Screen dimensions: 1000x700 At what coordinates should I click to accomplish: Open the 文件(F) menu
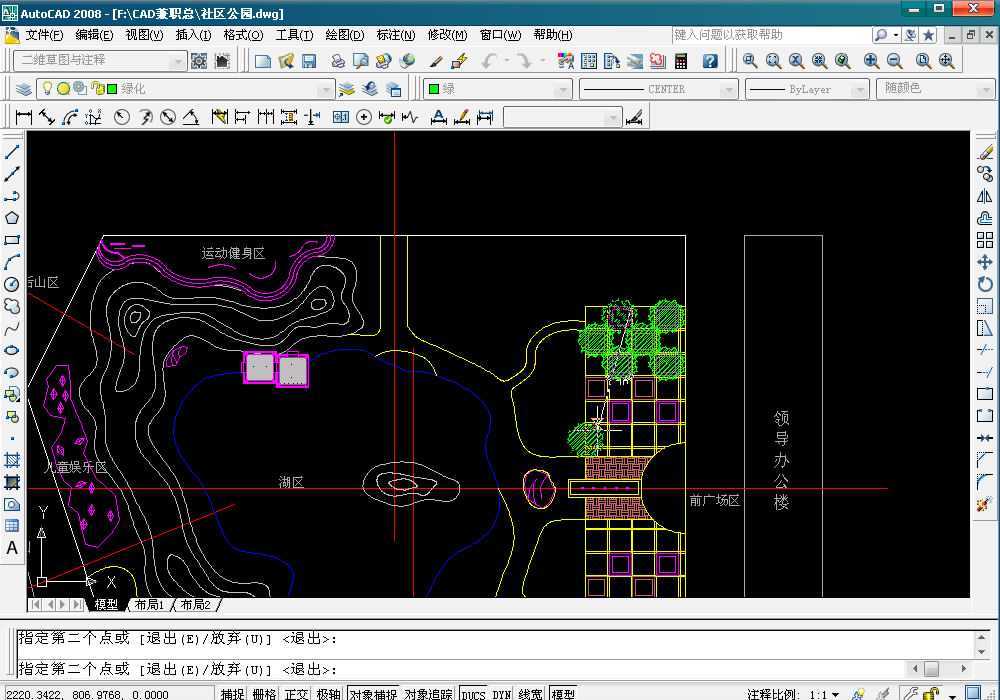pos(44,35)
